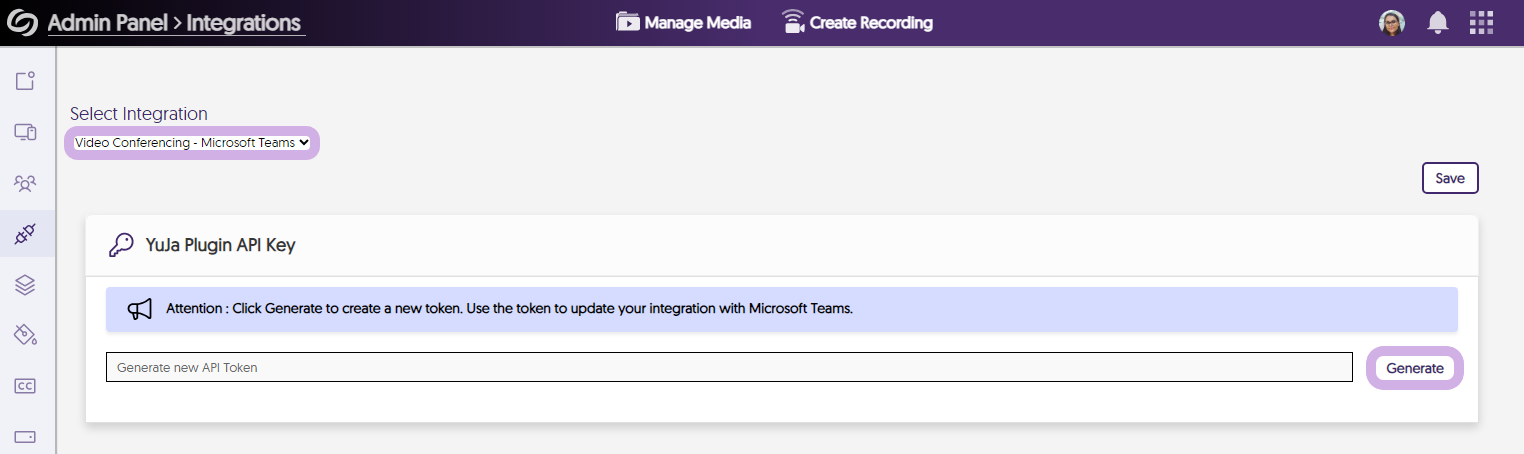Open the paint bucket branding icon

tap(26, 335)
